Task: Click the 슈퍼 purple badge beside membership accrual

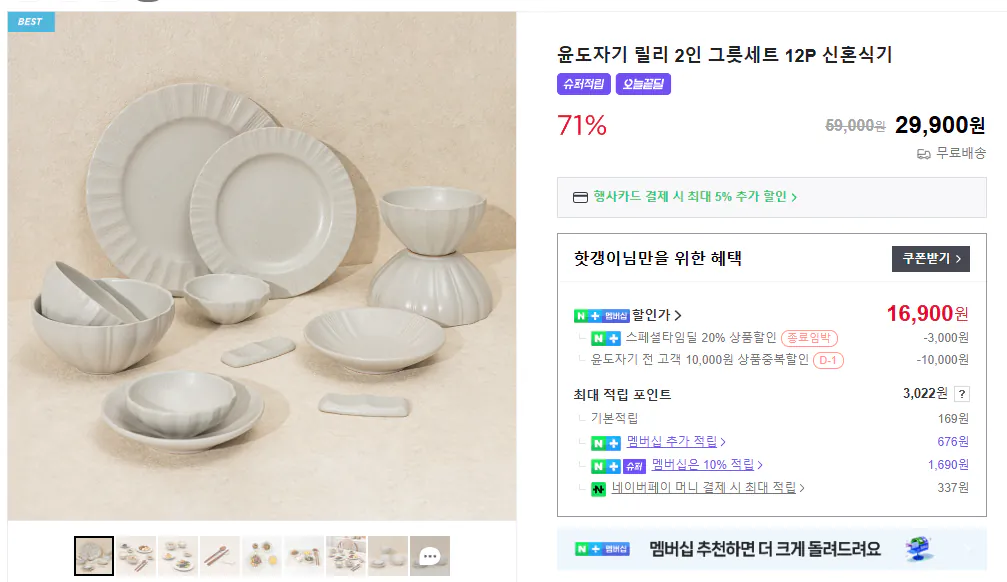Action: (x=636, y=465)
